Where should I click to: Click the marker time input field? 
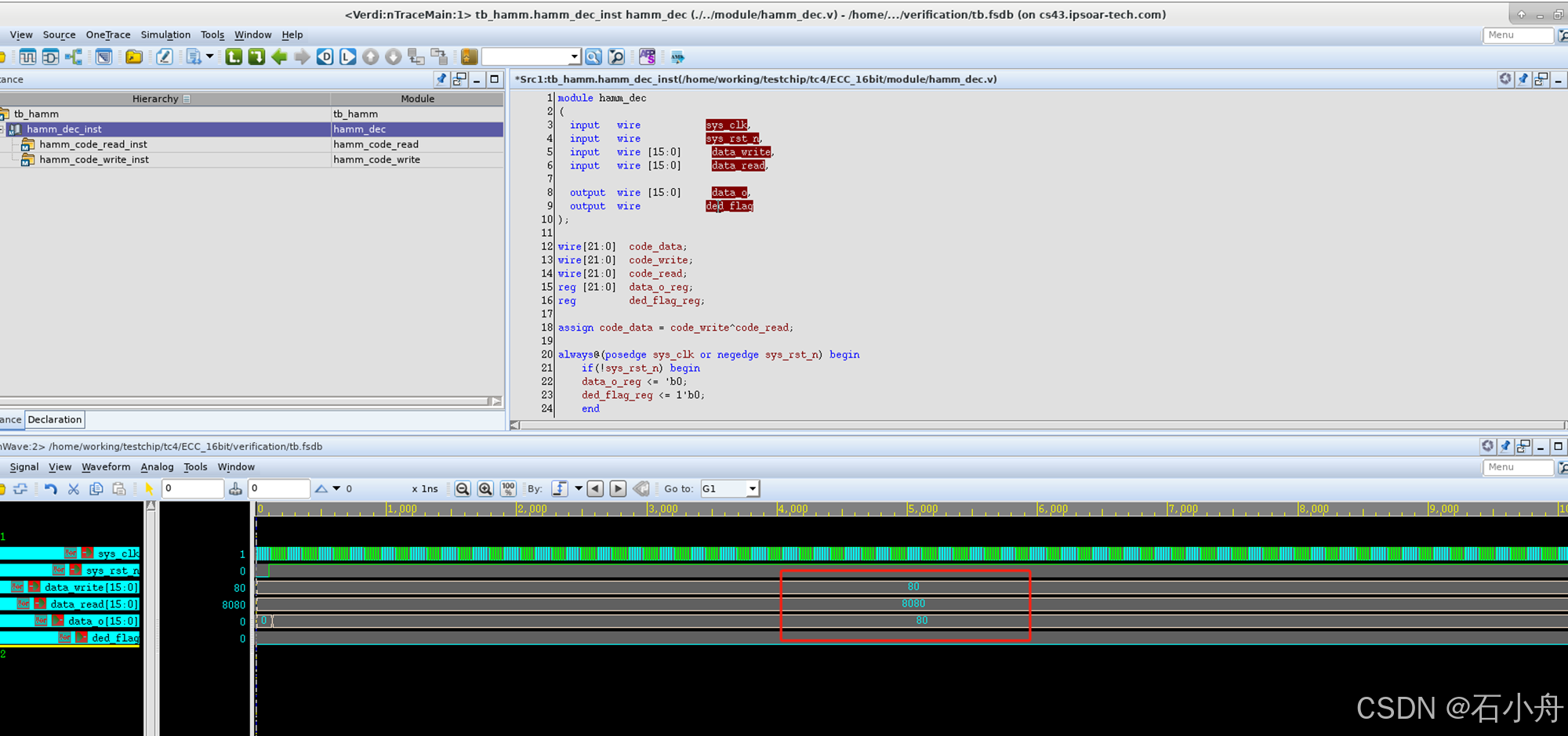pos(279,489)
